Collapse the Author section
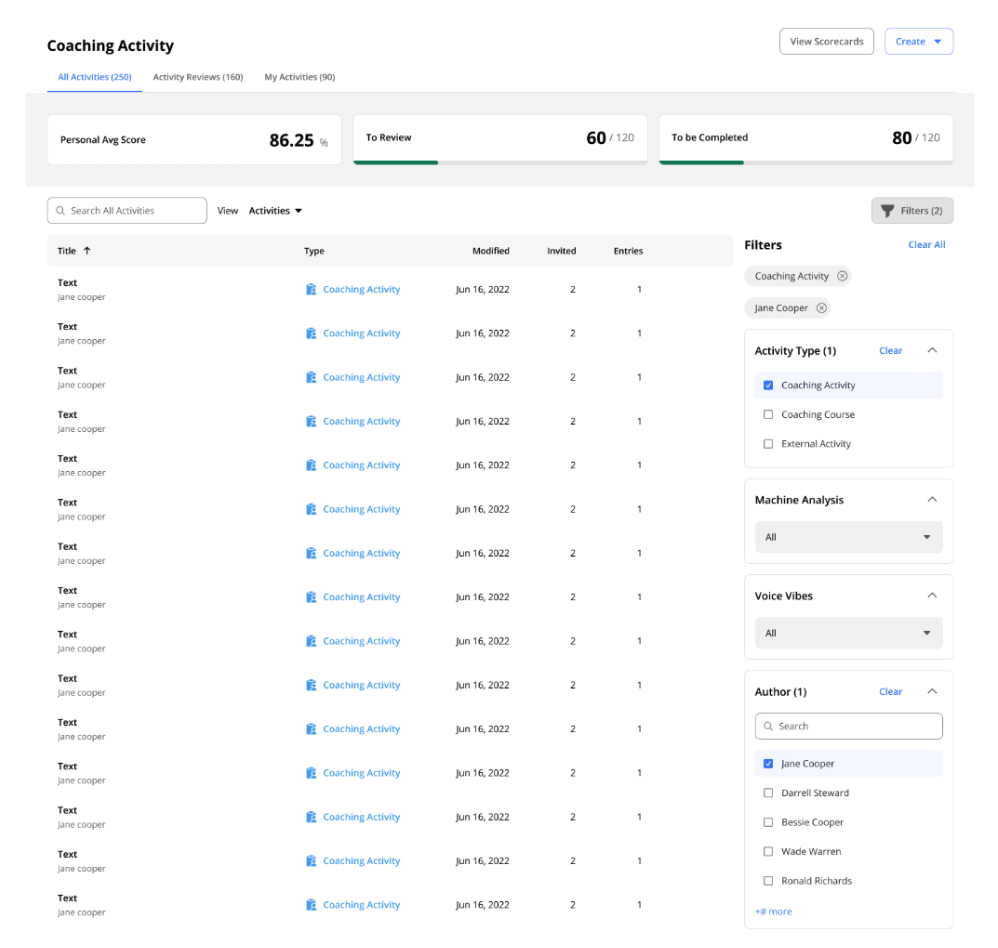 932,691
